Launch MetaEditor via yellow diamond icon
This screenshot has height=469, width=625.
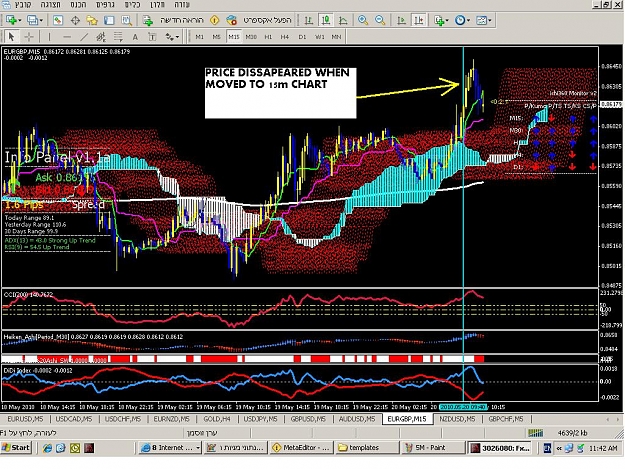point(214,20)
